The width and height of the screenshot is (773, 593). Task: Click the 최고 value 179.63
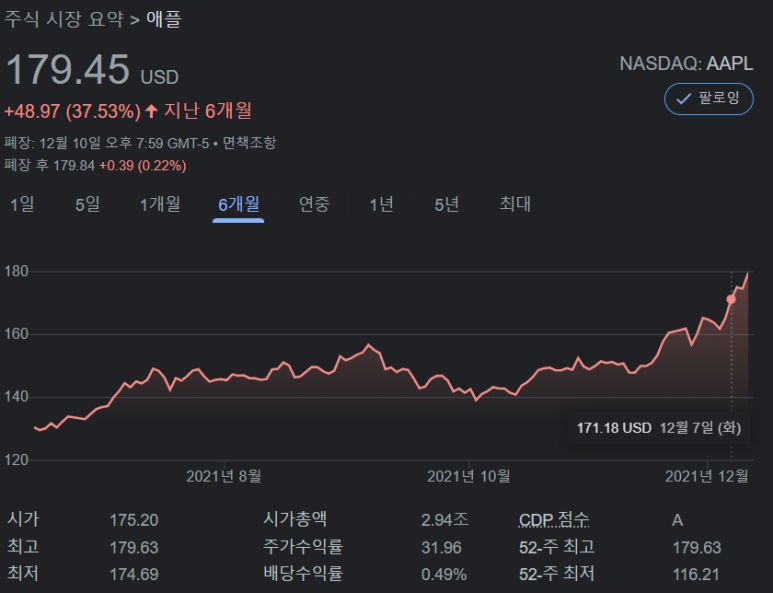point(134,547)
